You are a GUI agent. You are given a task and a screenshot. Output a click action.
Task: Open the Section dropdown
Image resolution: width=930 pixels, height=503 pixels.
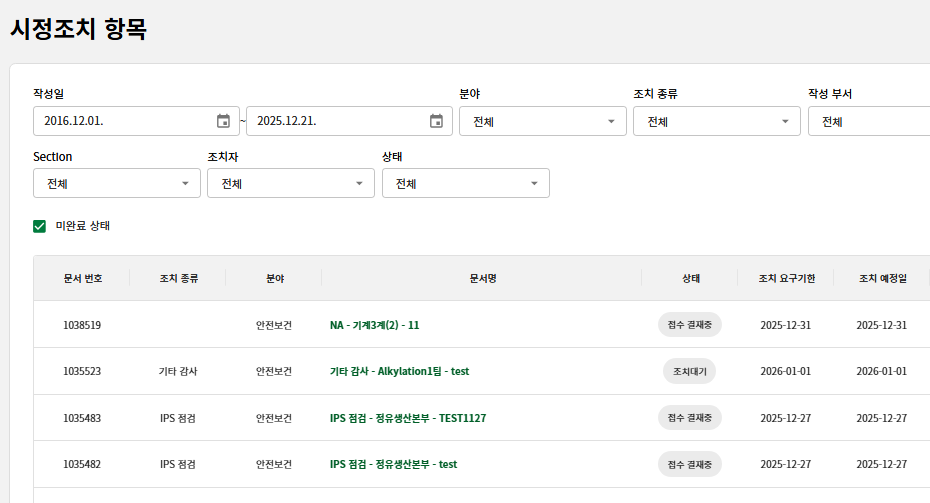tap(116, 184)
